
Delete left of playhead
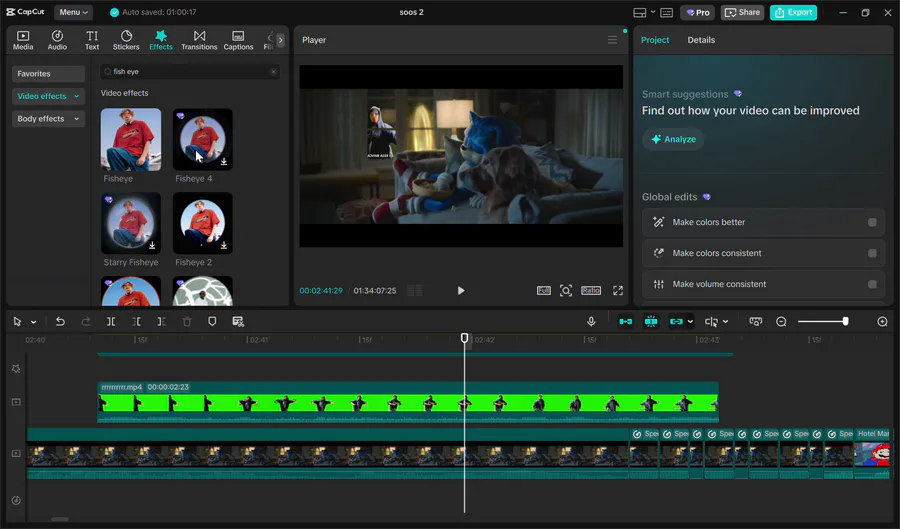click(x=136, y=321)
